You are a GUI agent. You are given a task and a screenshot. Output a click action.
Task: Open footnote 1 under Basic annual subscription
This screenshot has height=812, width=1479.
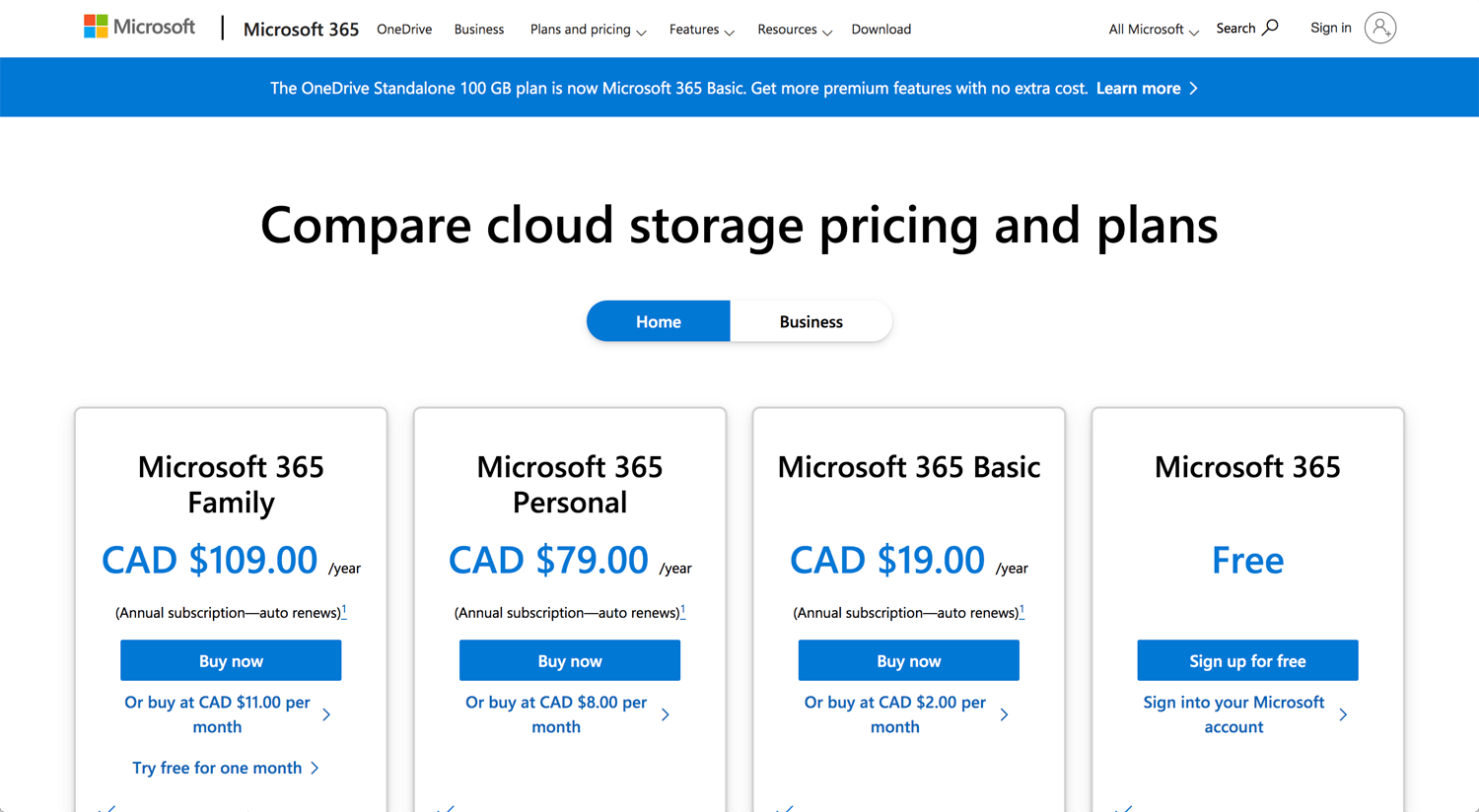pyautogui.click(x=1021, y=611)
